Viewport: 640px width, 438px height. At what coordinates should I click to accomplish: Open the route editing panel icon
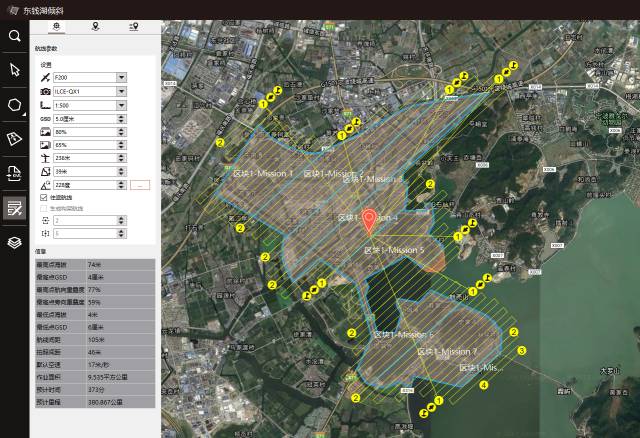click(14, 207)
